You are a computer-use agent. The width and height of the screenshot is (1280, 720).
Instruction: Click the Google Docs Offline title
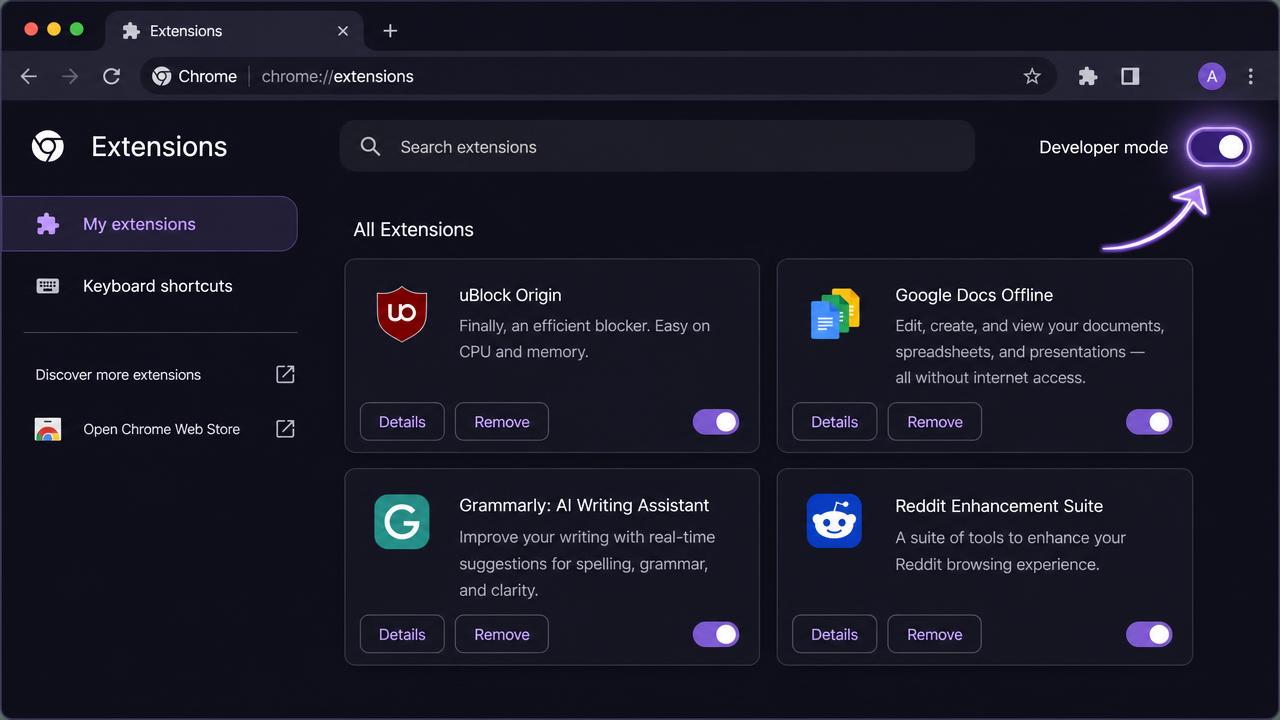974,295
